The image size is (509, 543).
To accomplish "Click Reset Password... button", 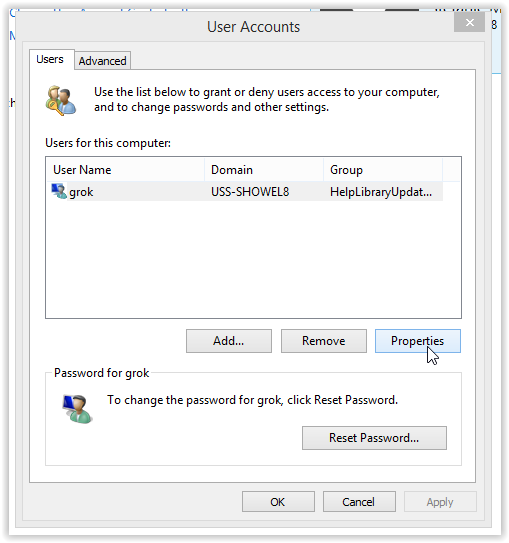I will tap(374, 438).
